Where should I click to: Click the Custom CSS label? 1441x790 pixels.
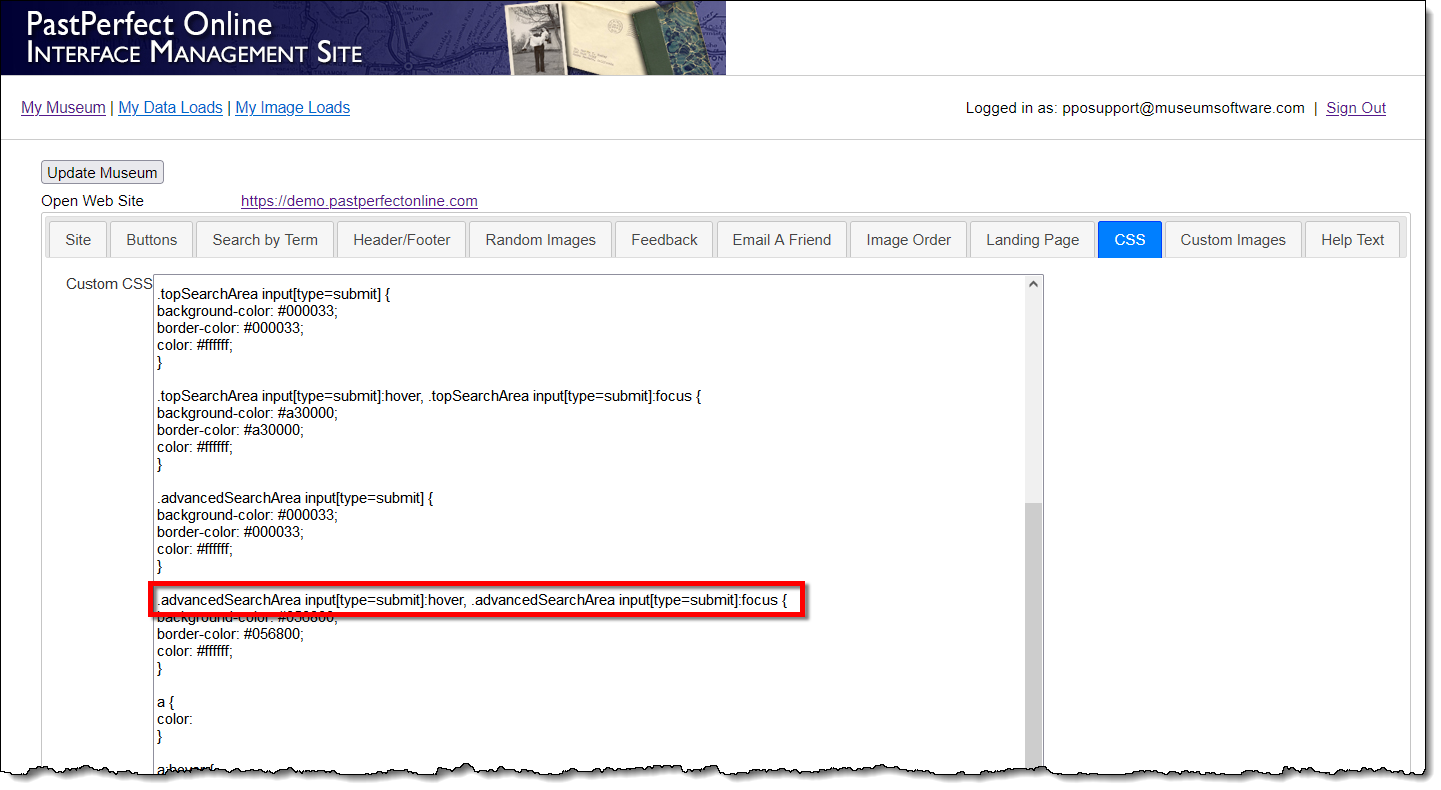(109, 284)
